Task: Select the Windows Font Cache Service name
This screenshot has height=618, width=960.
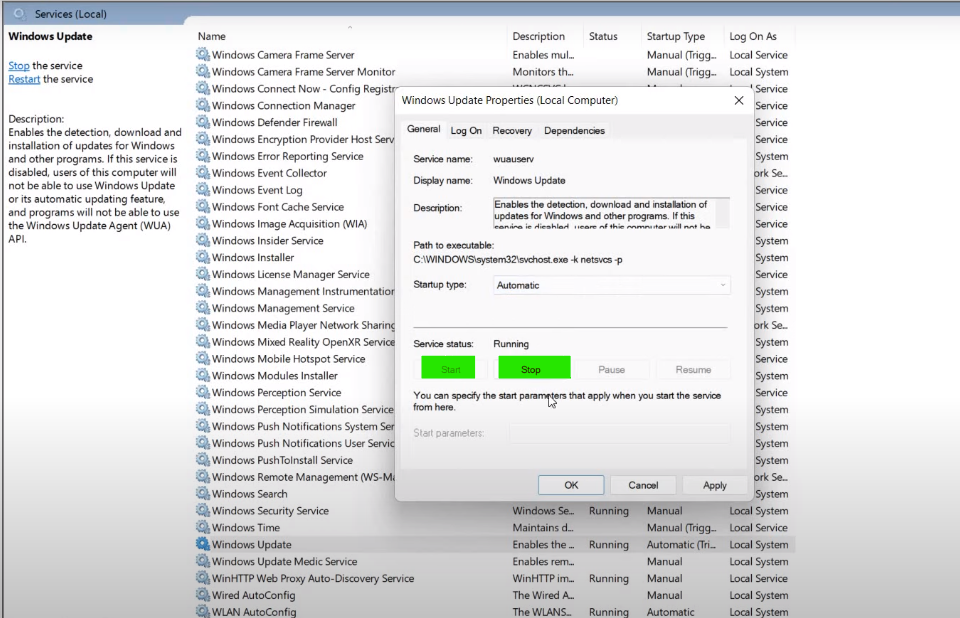Action: pos(277,207)
